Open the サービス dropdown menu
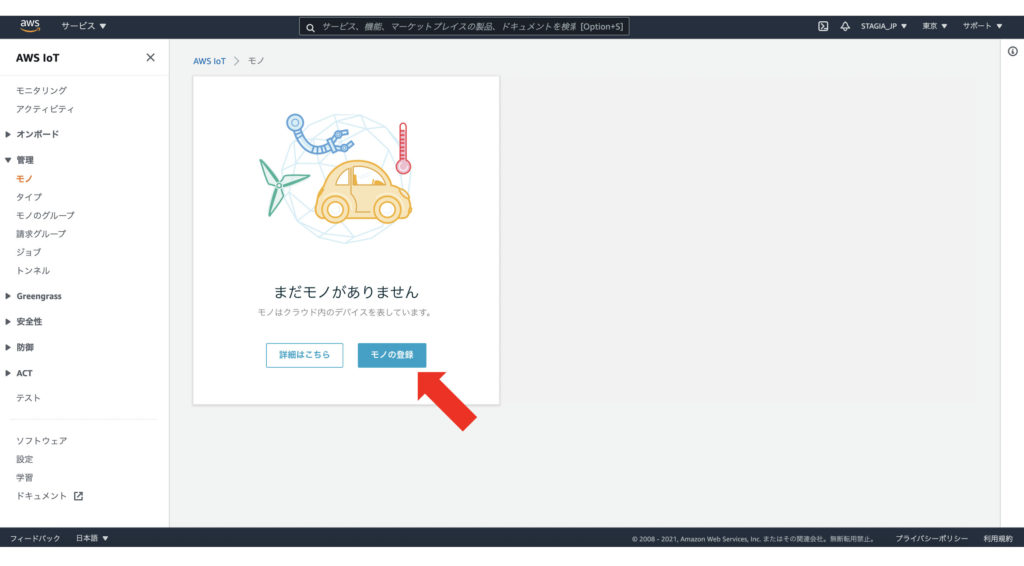 [84, 26]
